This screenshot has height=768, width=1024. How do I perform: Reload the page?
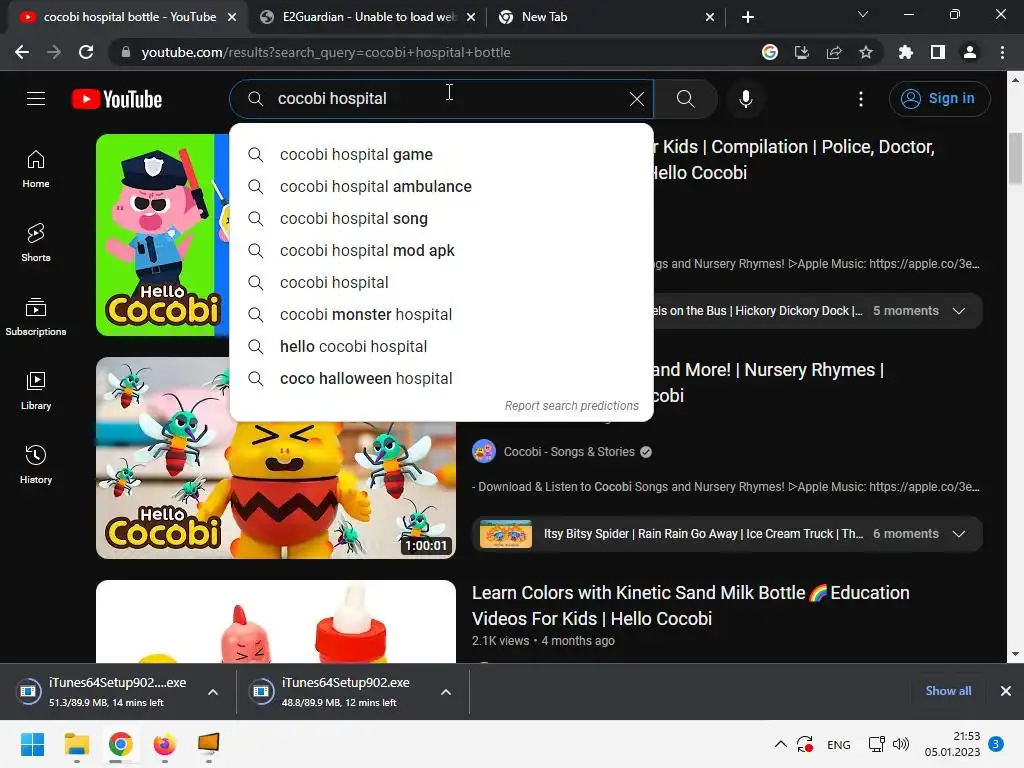[x=86, y=52]
